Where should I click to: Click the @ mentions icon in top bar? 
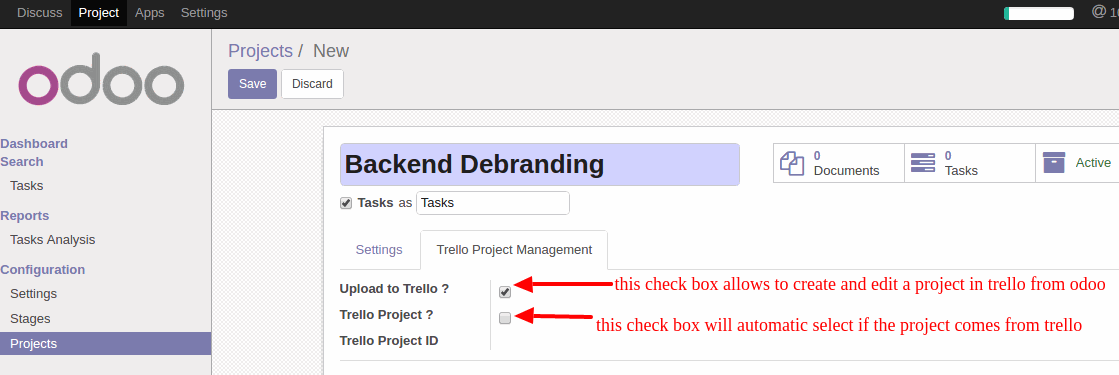pyautogui.click(x=1098, y=11)
